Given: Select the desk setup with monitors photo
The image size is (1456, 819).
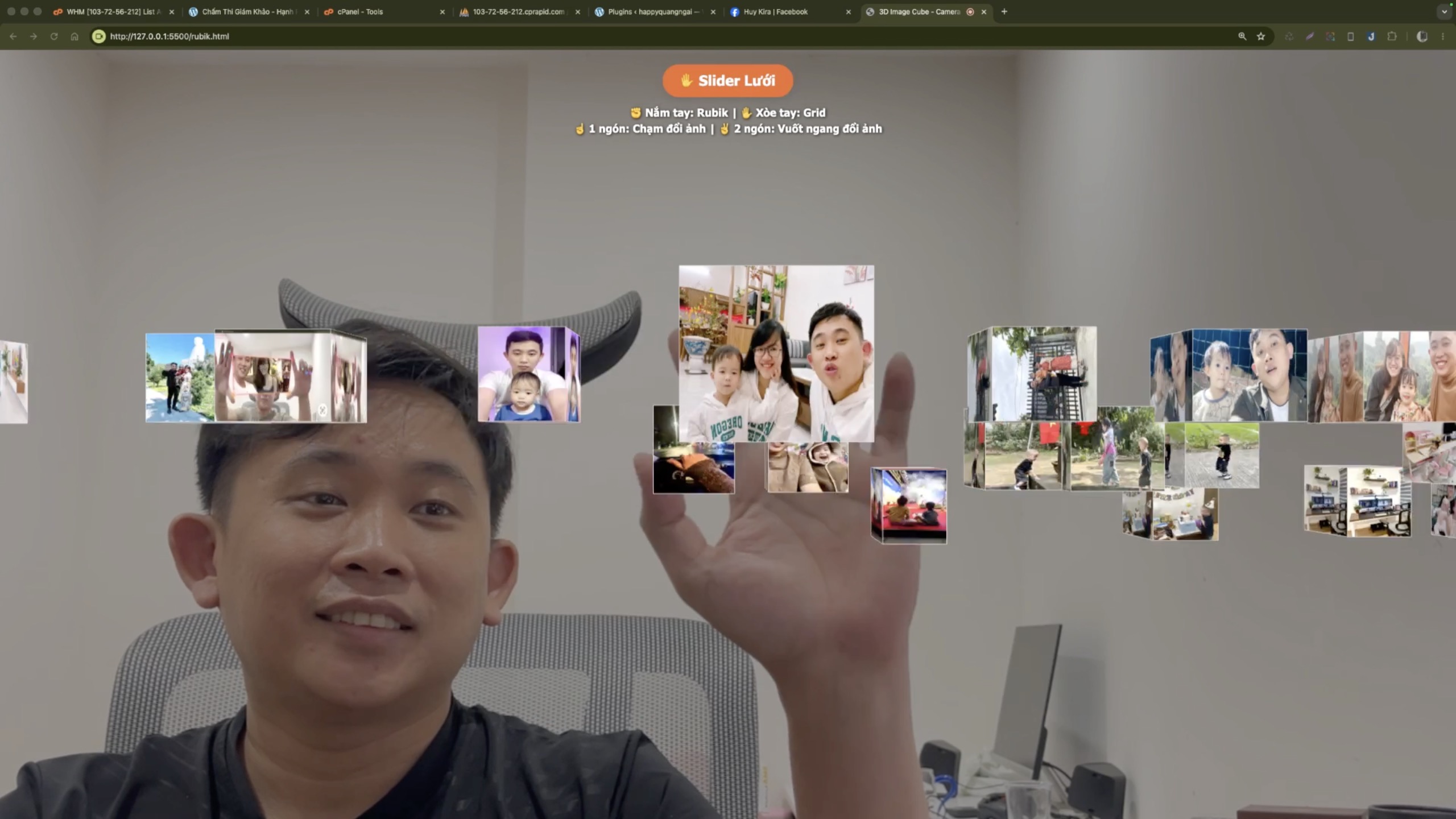Looking at the screenshot, I should tap(1379, 501).
